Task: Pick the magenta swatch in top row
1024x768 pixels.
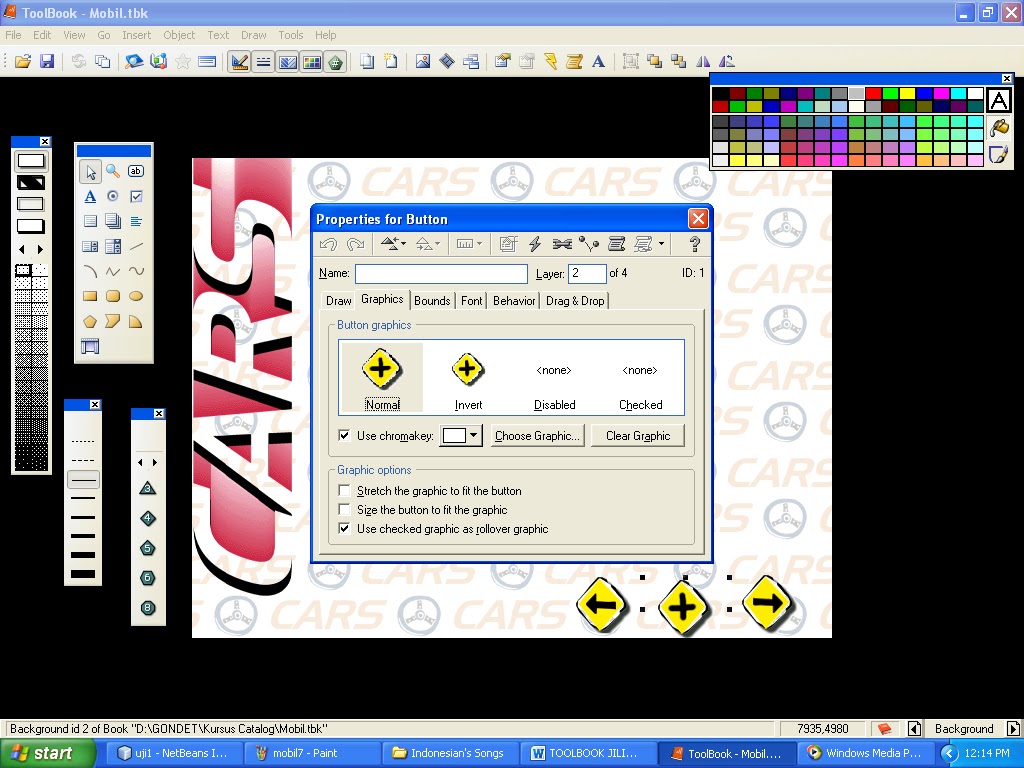Action: tap(941, 93)
